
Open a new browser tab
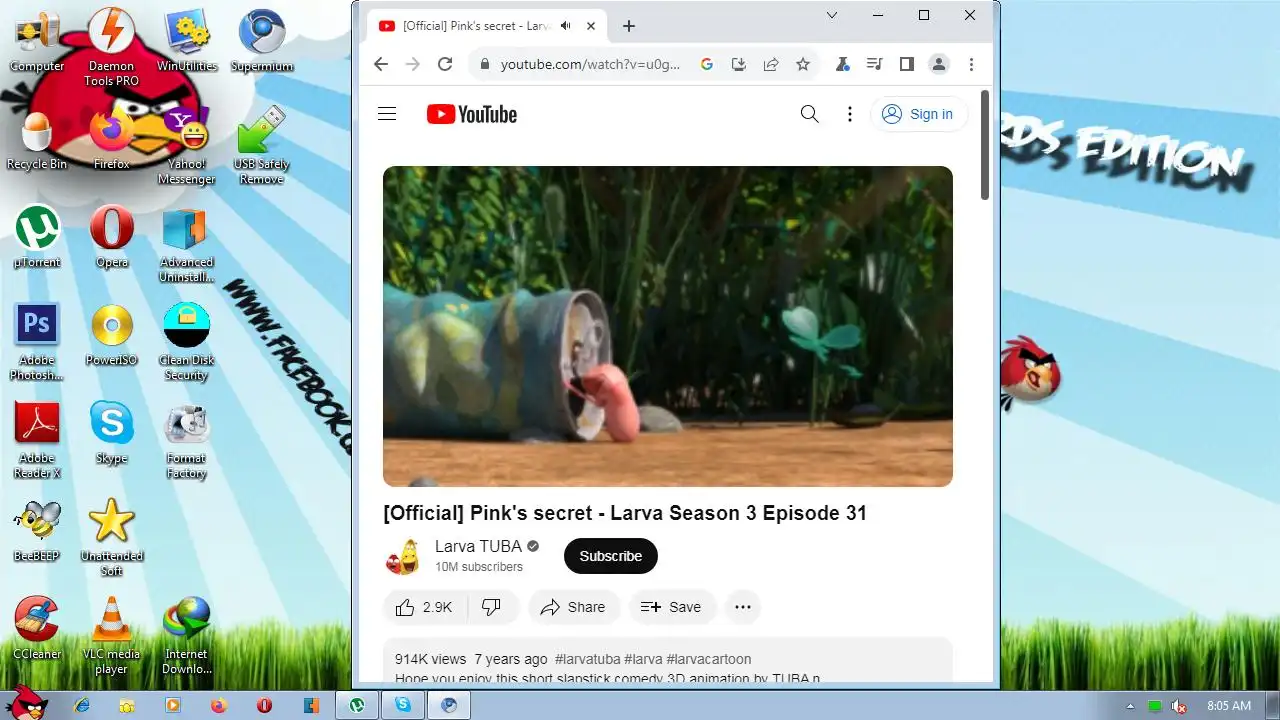(x=629, y=26)
